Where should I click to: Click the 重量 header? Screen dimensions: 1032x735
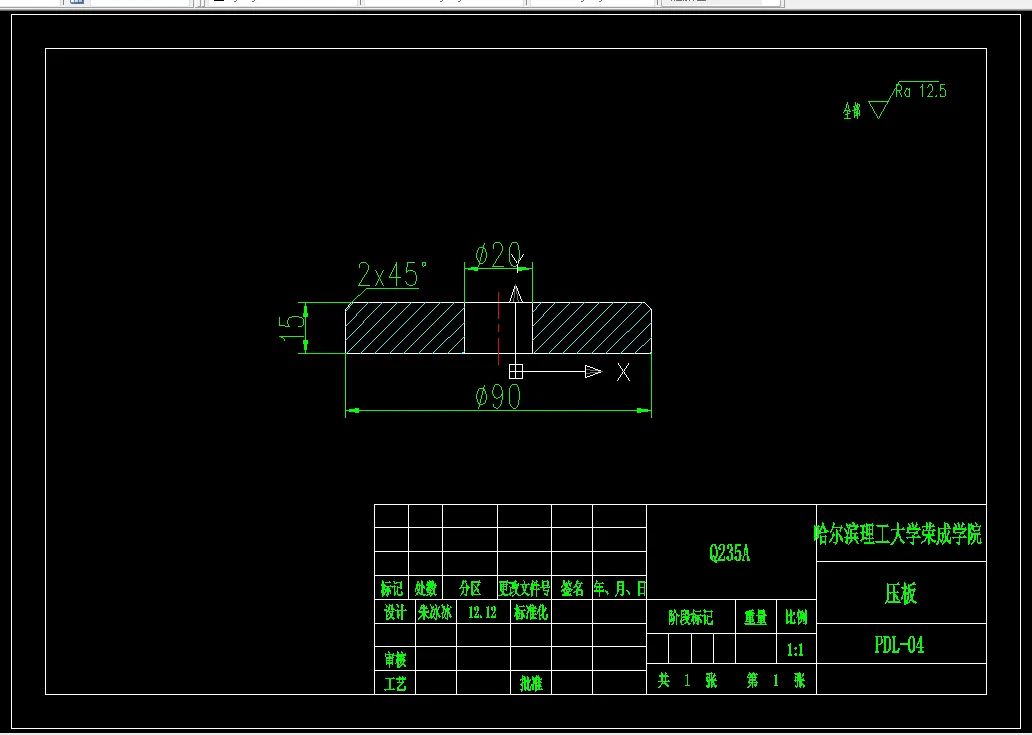click(756, 618)
